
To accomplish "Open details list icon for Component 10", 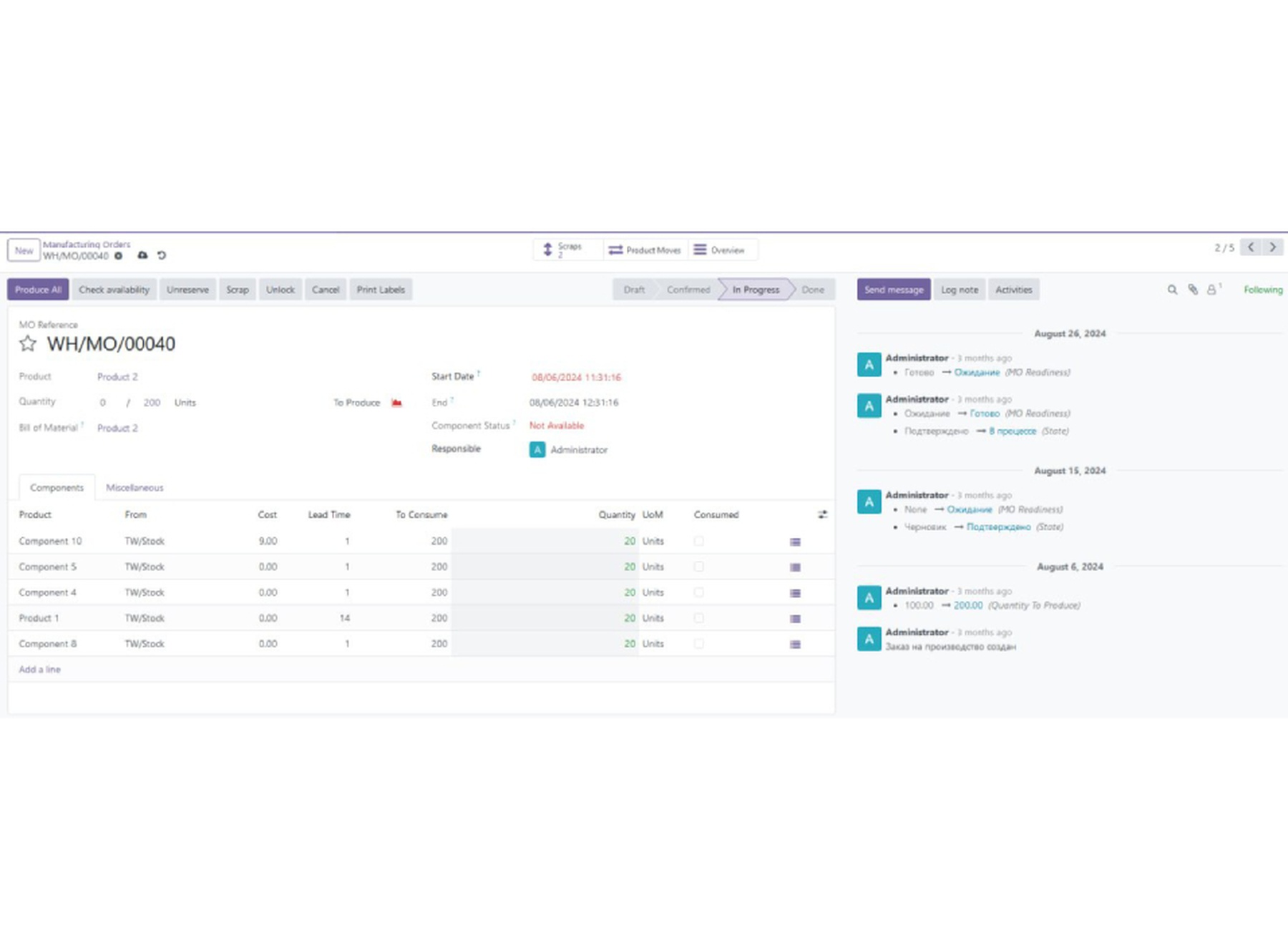I will [795, 542].
